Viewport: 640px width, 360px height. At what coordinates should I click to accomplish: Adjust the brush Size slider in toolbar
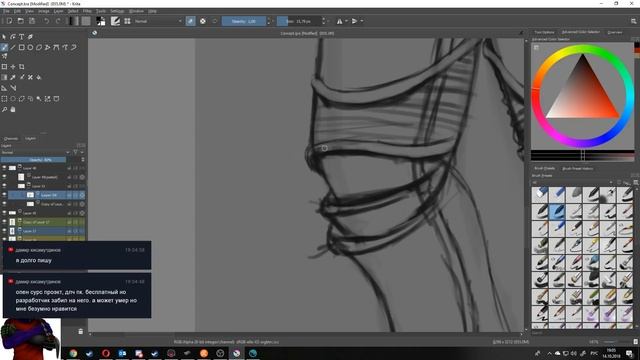299,21
